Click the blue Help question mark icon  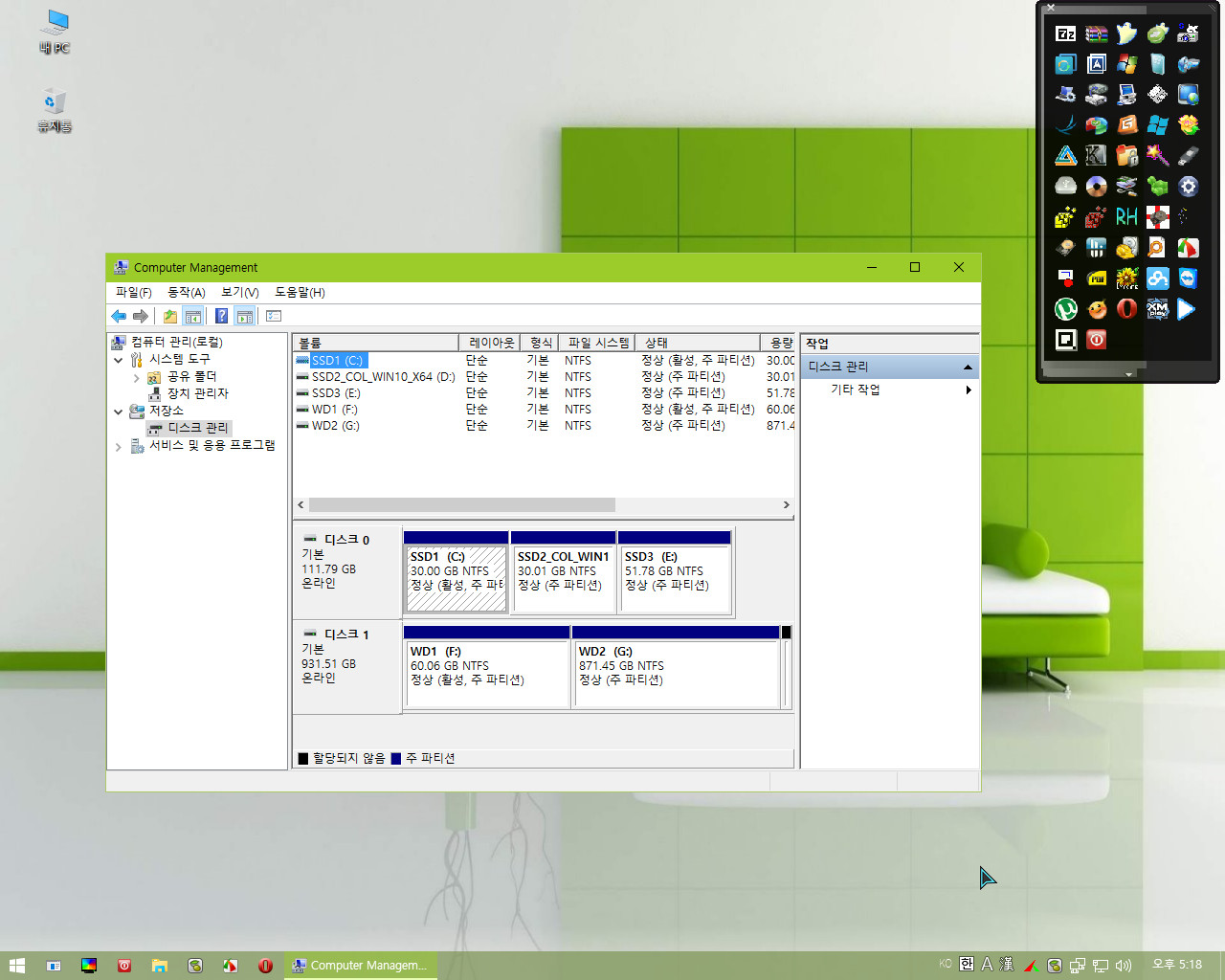[x=222, y=316]
